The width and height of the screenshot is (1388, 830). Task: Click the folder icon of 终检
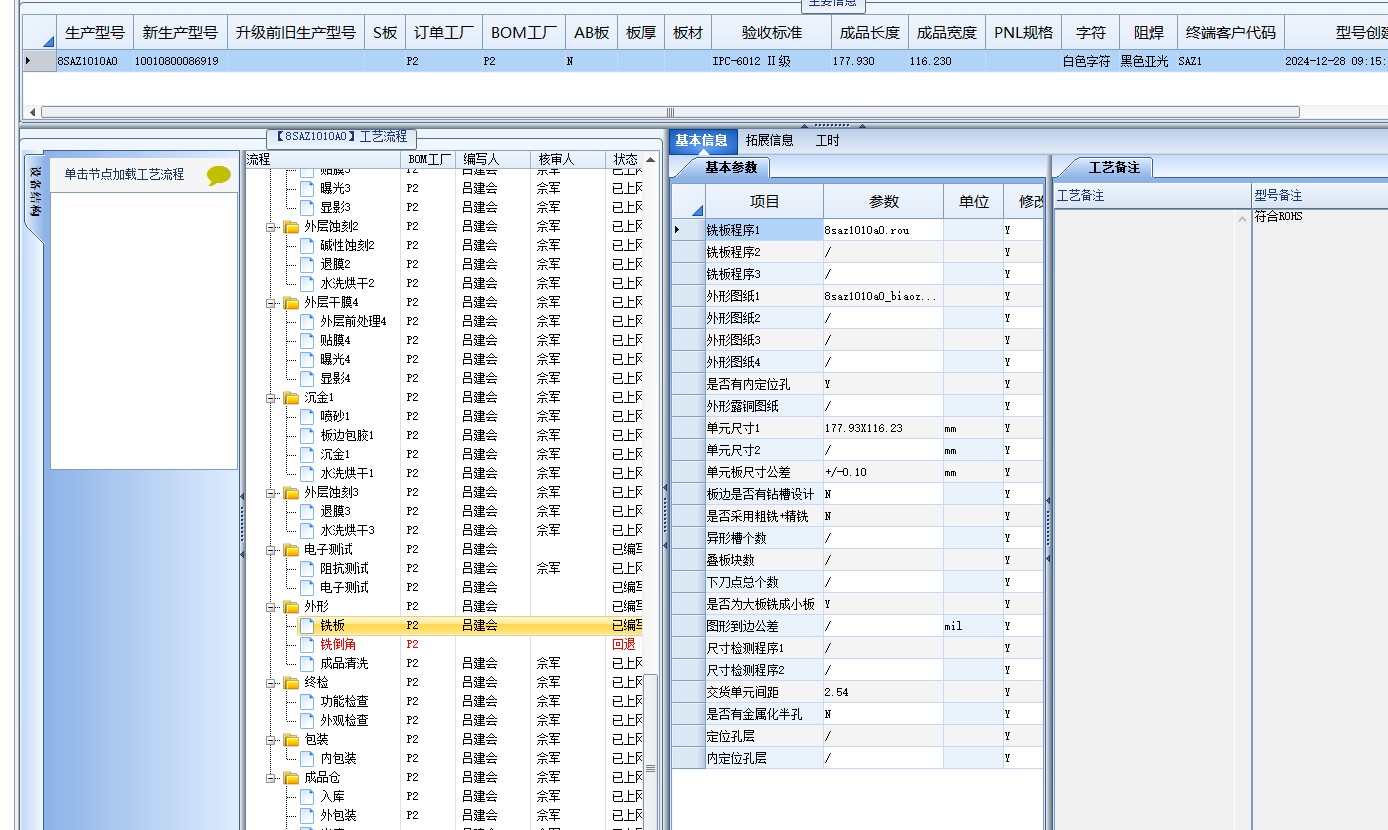pyautogui.click(x=291, y=683)
